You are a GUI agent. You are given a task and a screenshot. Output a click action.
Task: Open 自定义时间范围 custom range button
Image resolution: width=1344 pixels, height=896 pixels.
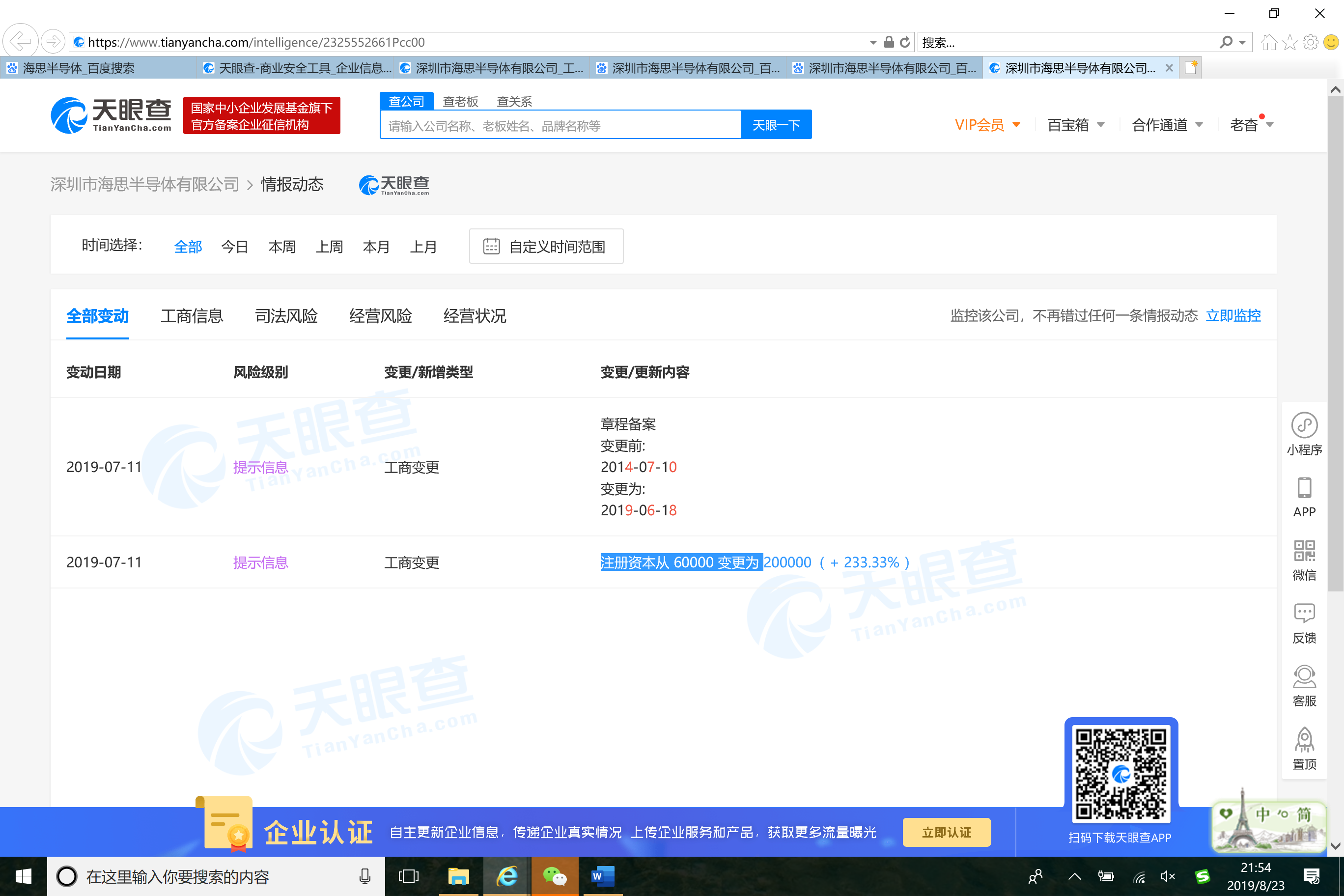pos(546,246)
